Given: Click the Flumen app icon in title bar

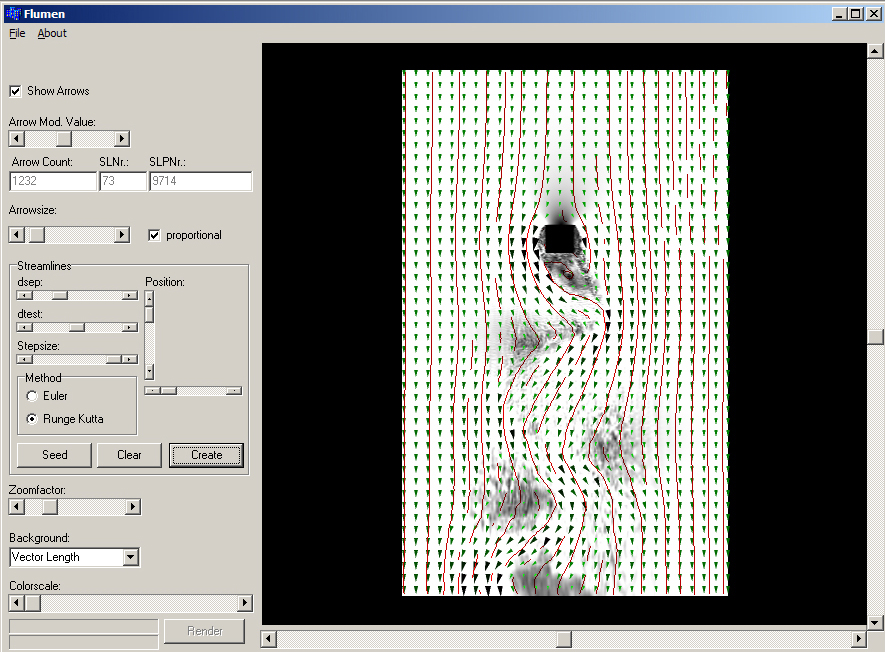Looking at the screenshot, I should pyautogui.click(x=11, y=14).
